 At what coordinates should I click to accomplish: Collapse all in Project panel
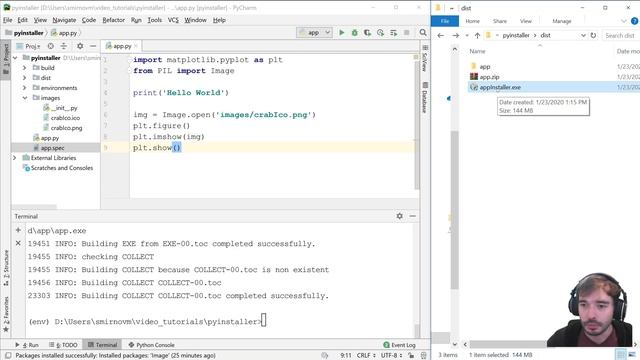point(64,46)
